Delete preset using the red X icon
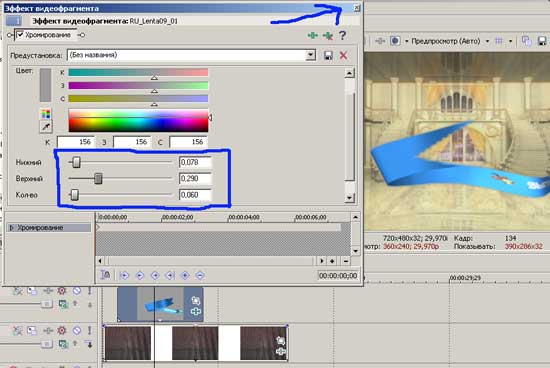The image size is (550, 368). click(343, 55)
